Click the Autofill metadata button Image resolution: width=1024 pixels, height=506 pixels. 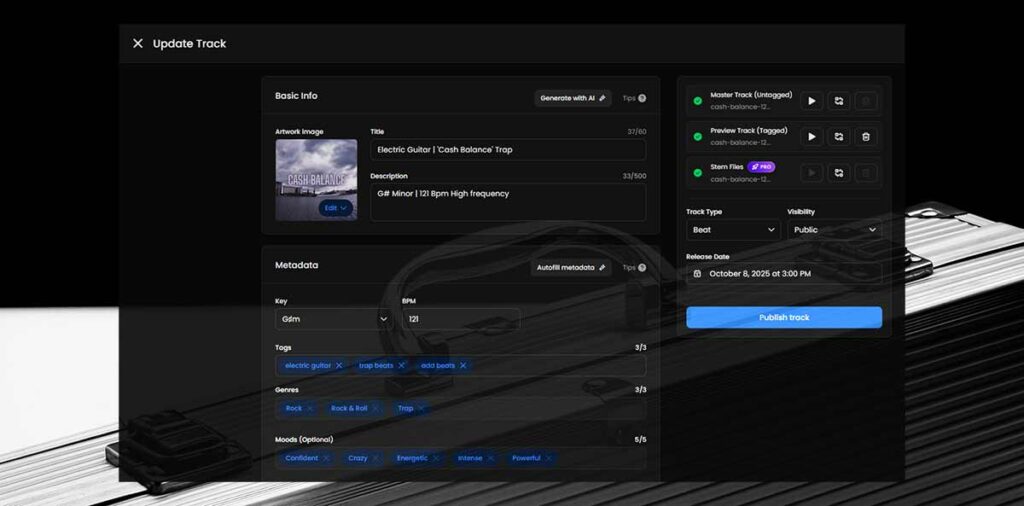[571, 267]
